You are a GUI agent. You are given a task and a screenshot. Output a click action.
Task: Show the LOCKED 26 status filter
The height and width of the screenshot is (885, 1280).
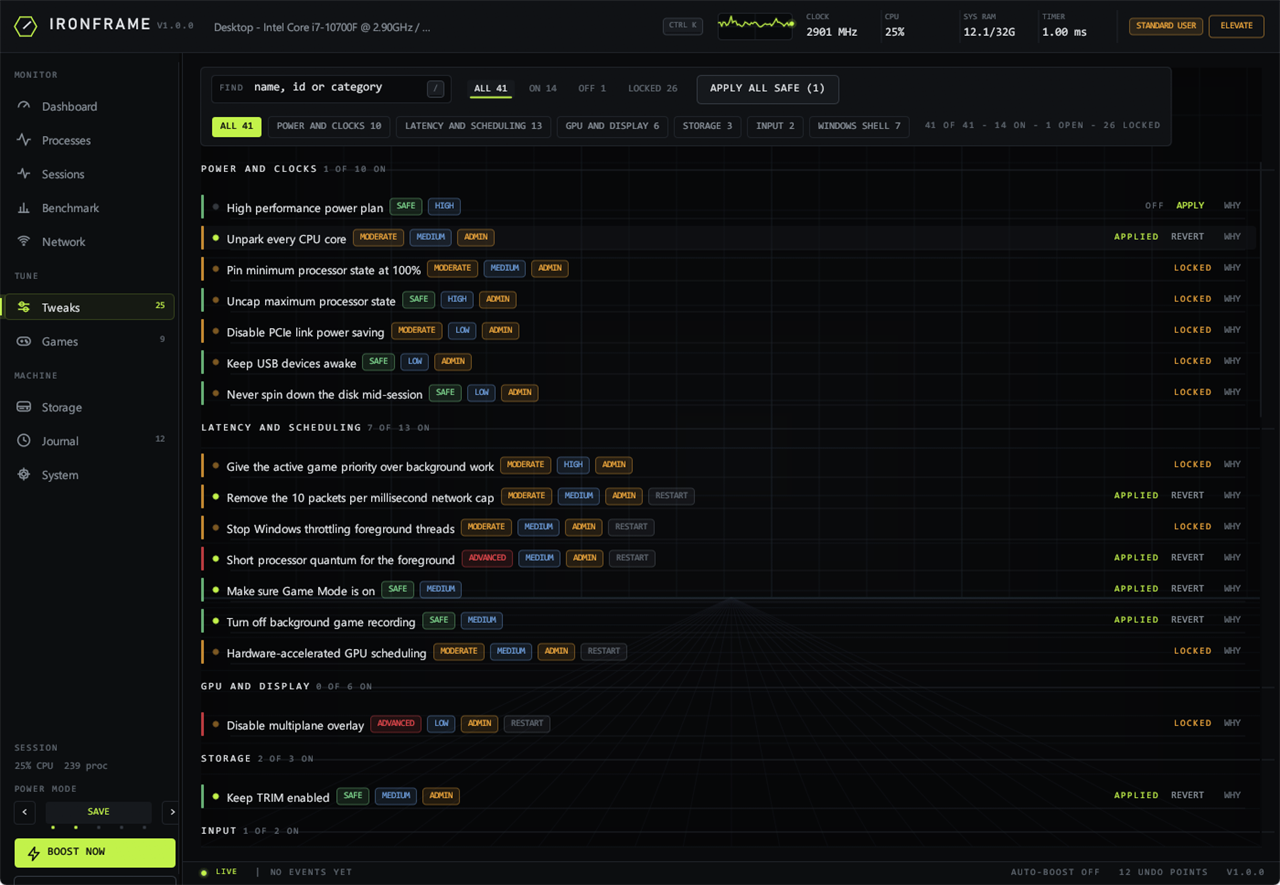coord(652,89)
